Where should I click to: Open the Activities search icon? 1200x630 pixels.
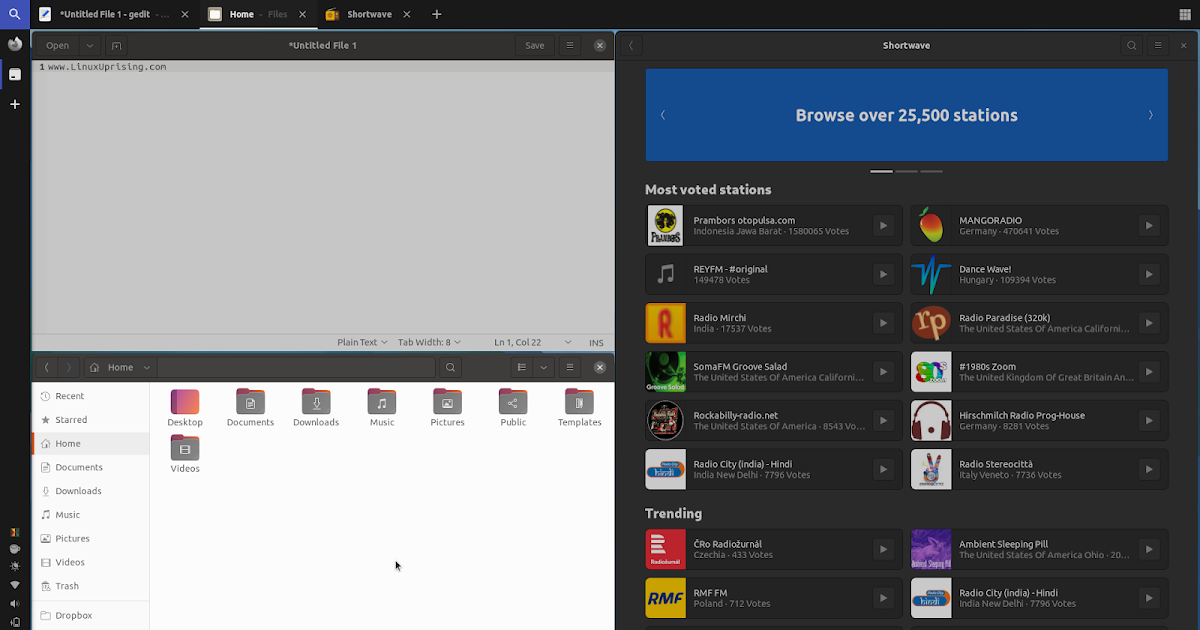(14, 14)
